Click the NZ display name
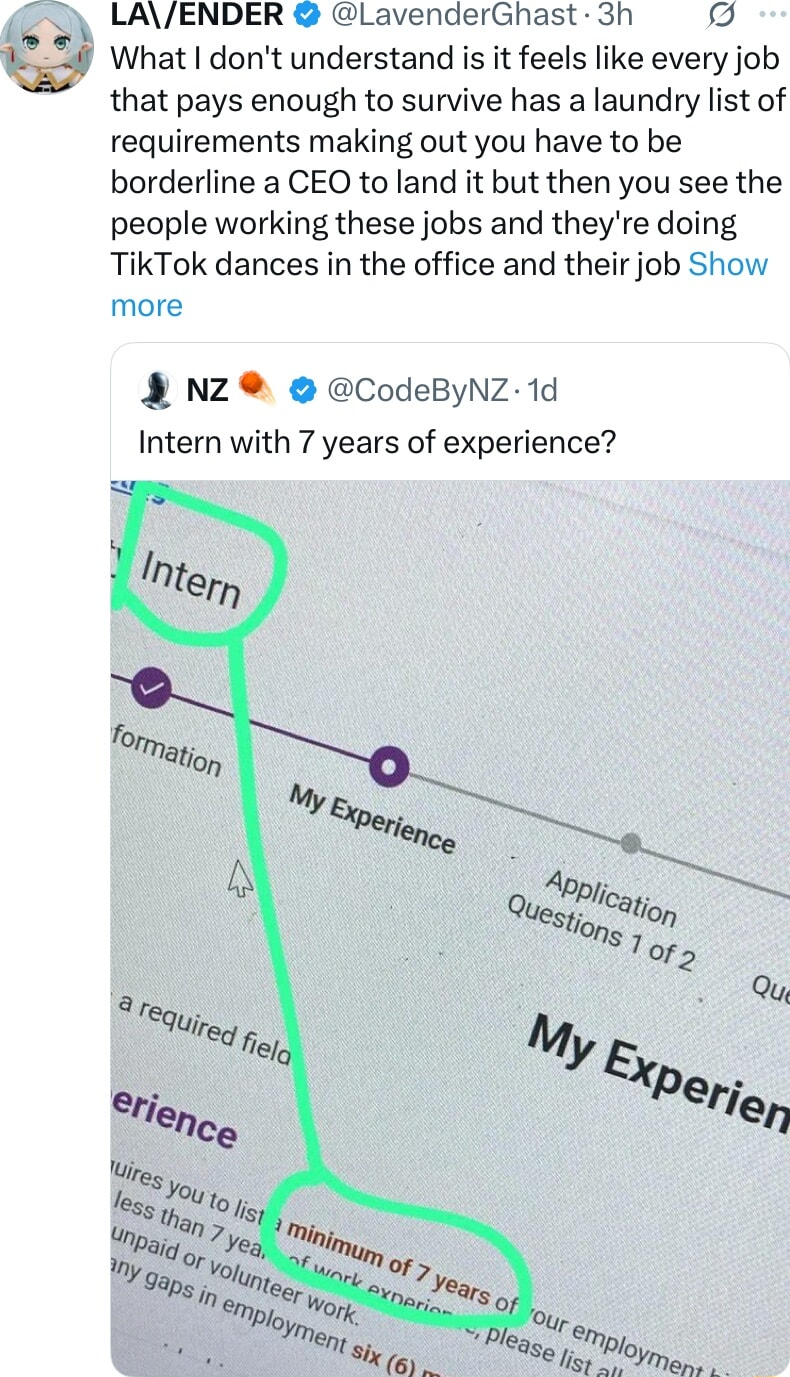The image size is (790, 1377). 207,390
